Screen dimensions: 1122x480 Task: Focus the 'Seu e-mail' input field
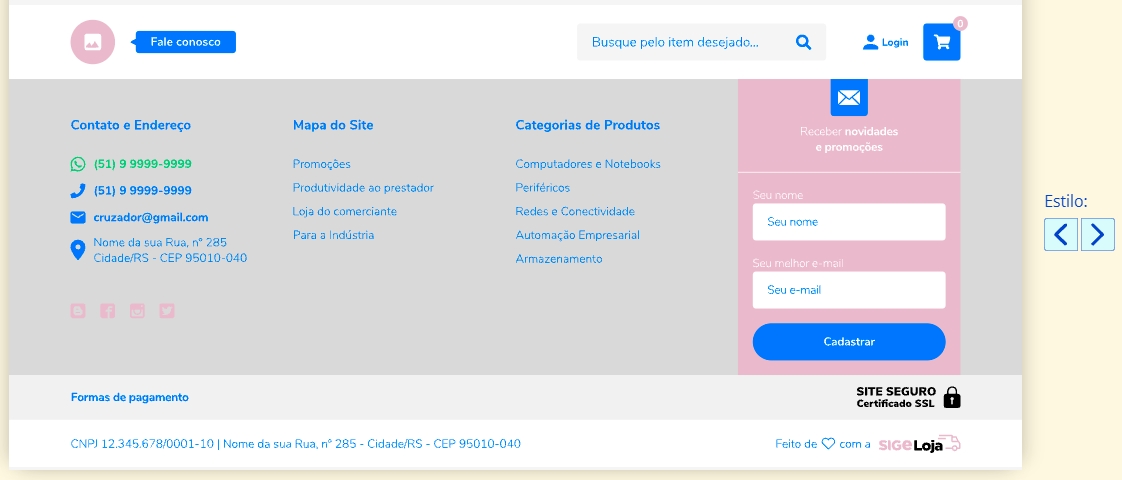pos(848,290)
